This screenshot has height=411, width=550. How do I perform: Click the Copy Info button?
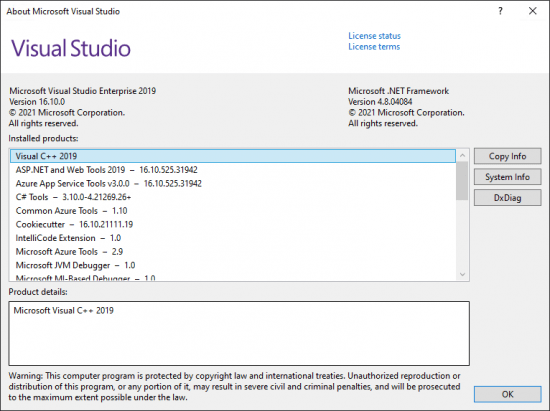coord(508,156)
